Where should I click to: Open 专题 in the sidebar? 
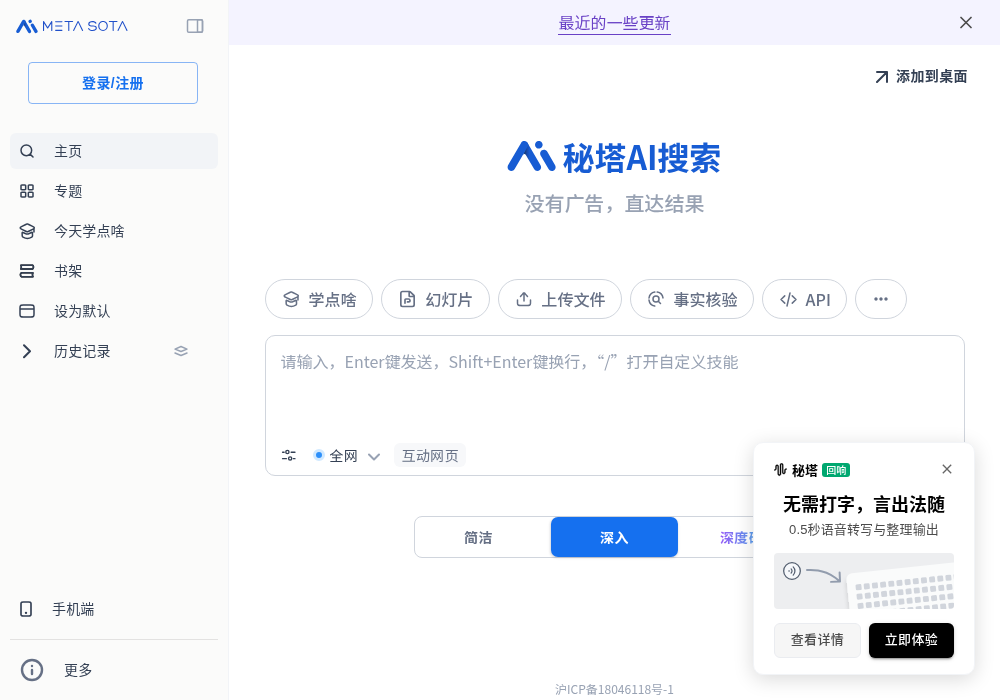[x=114, y=191]
